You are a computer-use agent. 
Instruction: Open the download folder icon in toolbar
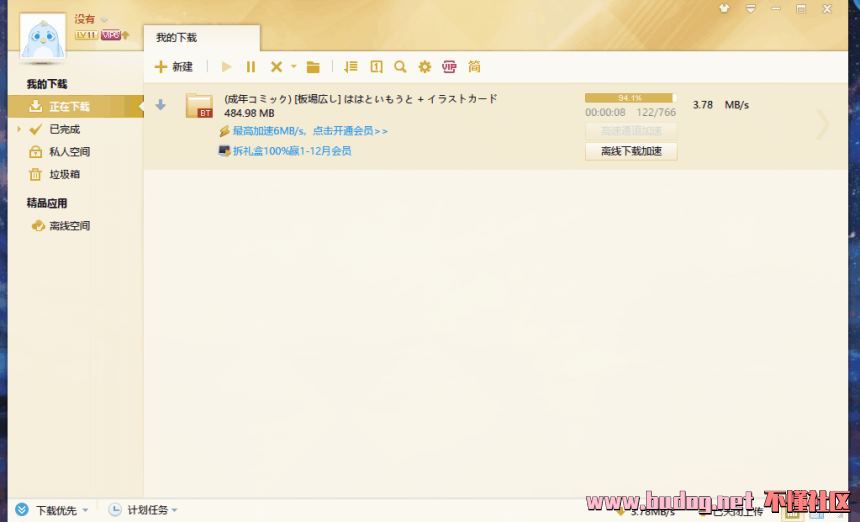313,67
